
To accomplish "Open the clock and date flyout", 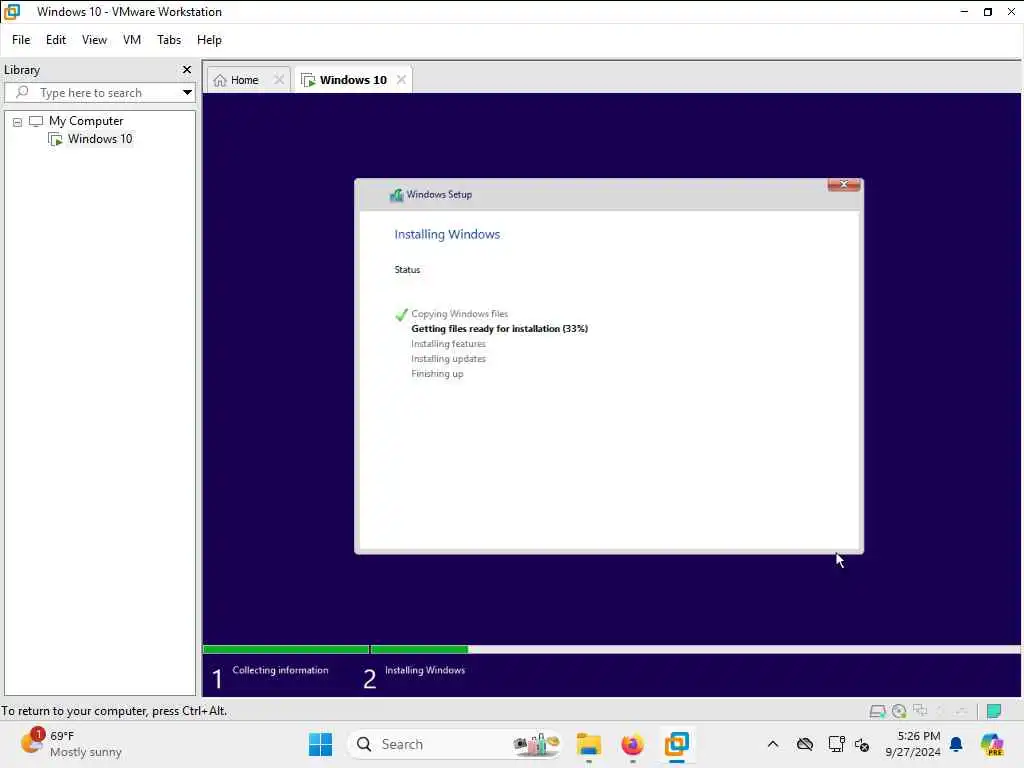I will [x=912, y=744].
